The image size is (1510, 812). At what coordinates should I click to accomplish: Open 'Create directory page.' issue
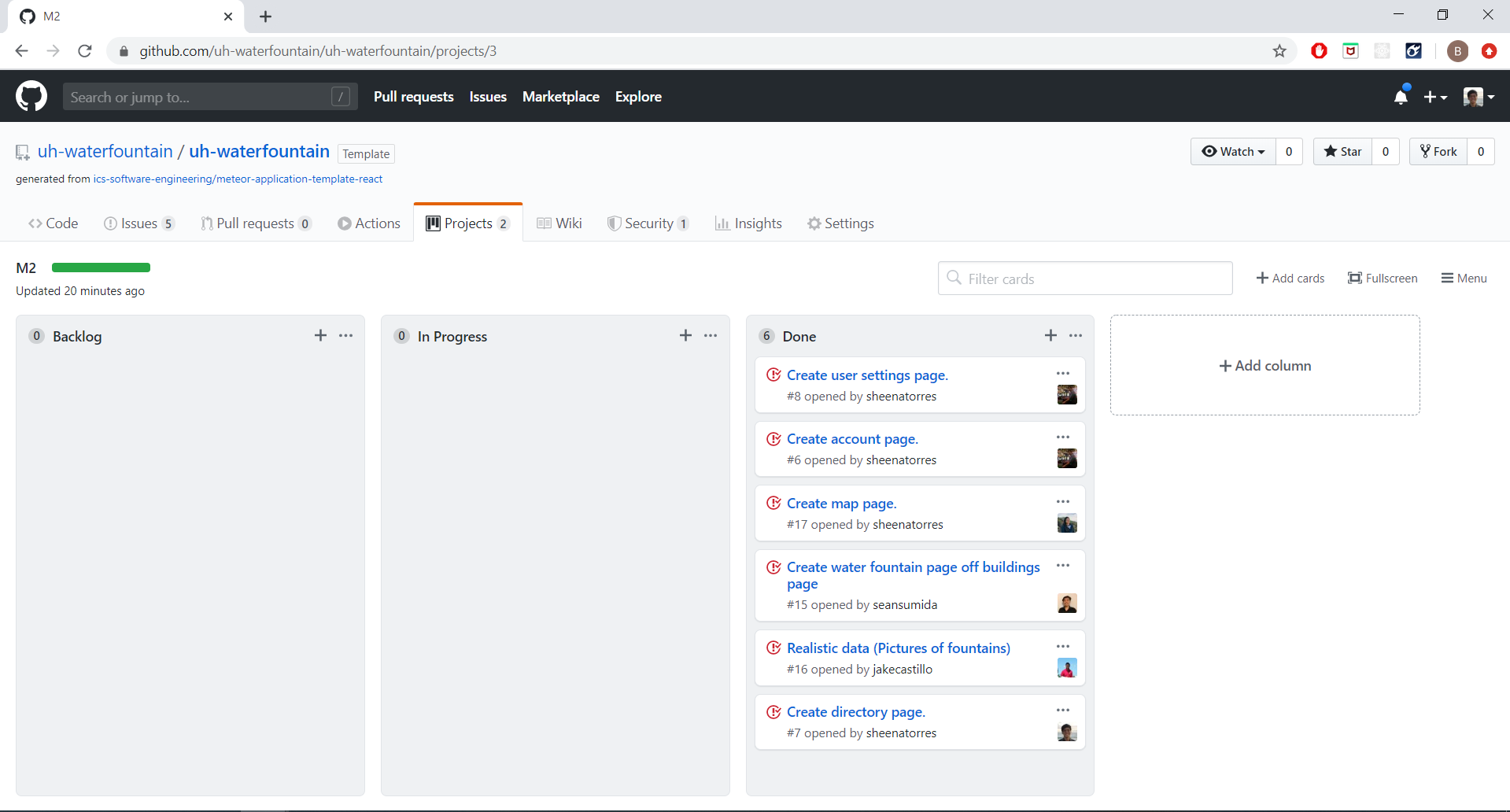pos(856,712)
